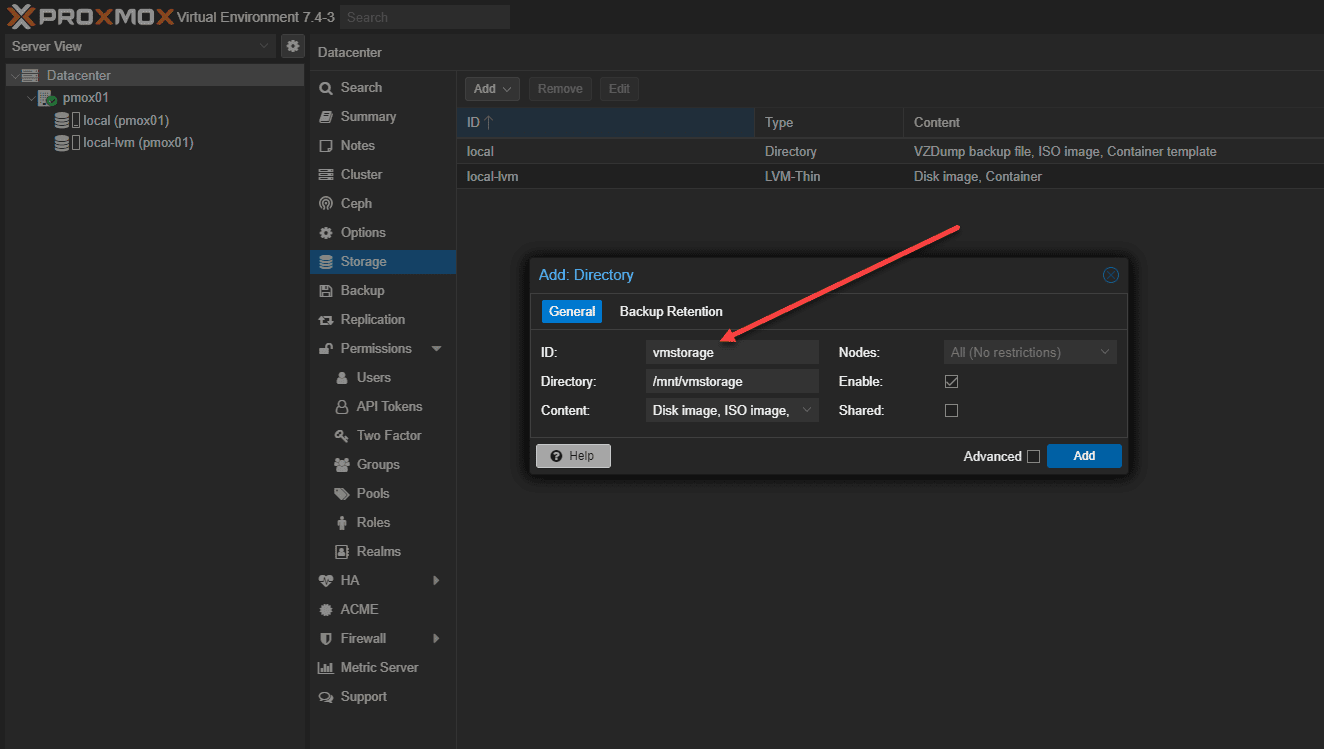Click the Backup floppy disk icon
The height and width of the screenshot is (749, 1324).
click(x=326, y=291)
